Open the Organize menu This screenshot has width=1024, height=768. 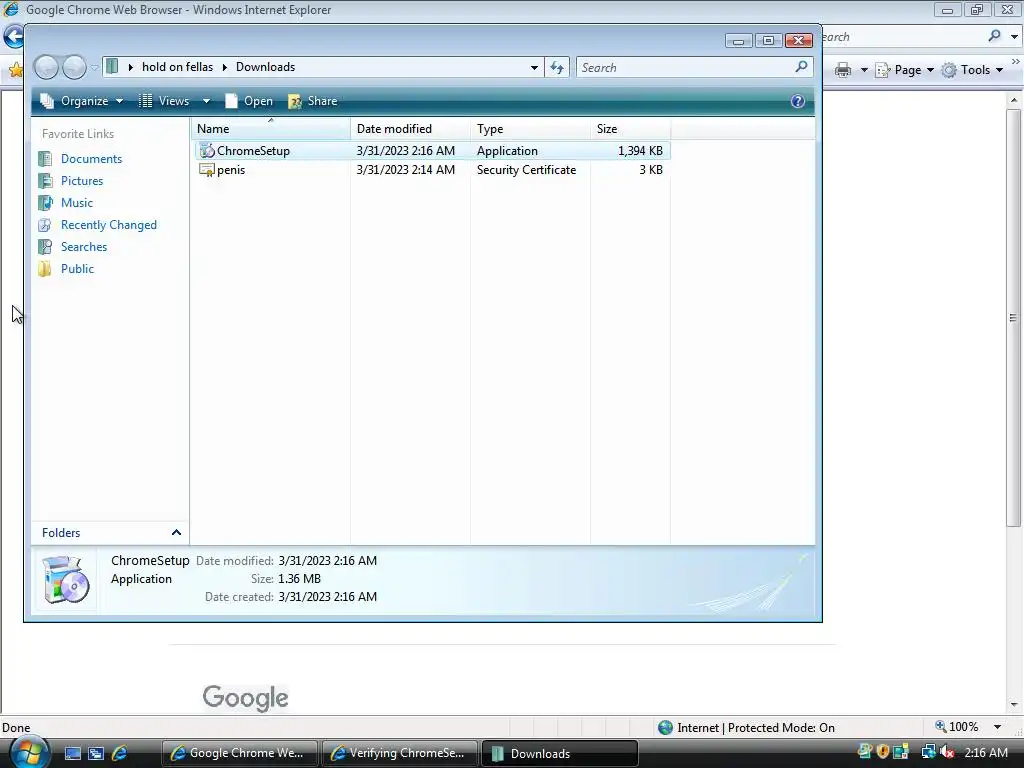tap(82, 101)
